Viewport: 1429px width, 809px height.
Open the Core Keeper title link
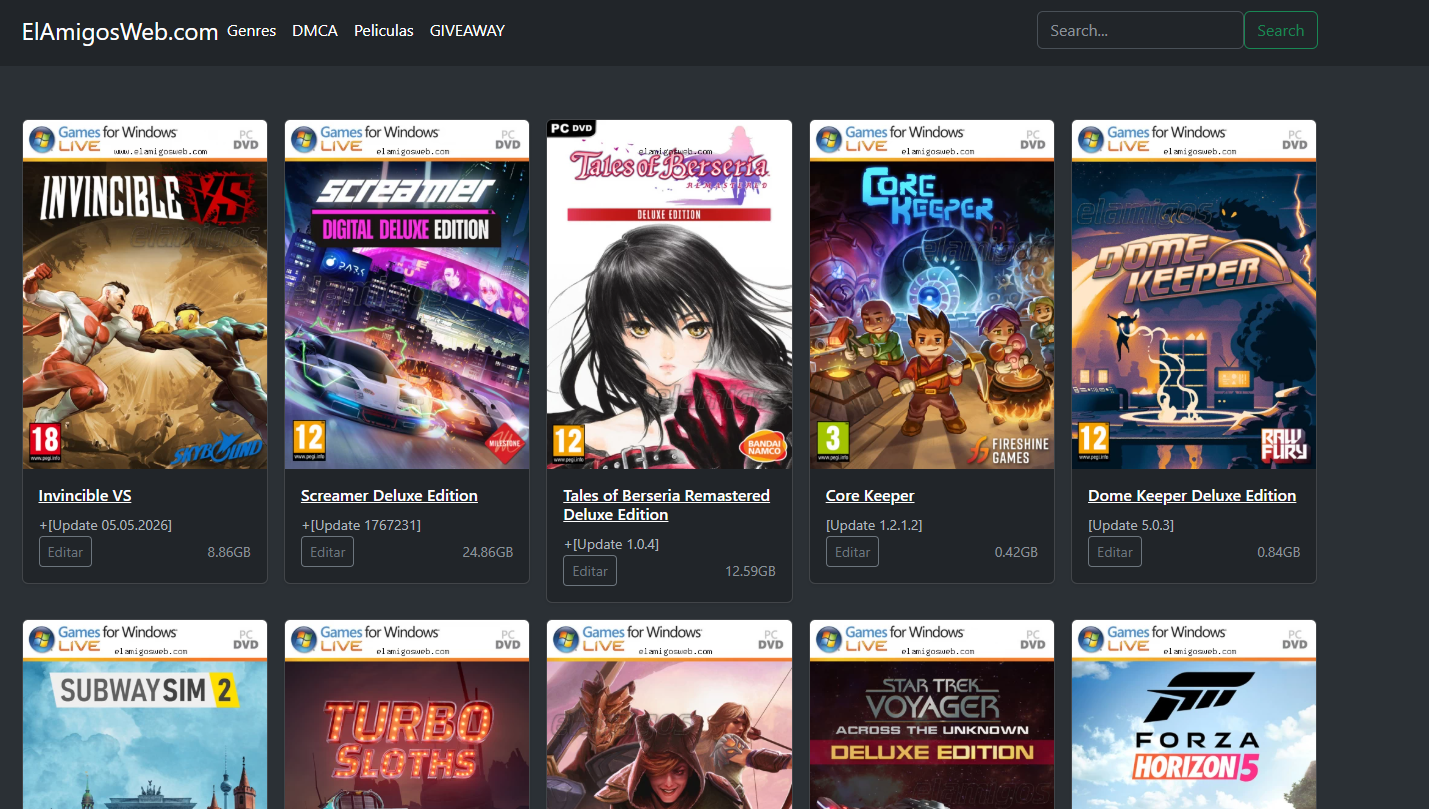[x=870, y=496]
